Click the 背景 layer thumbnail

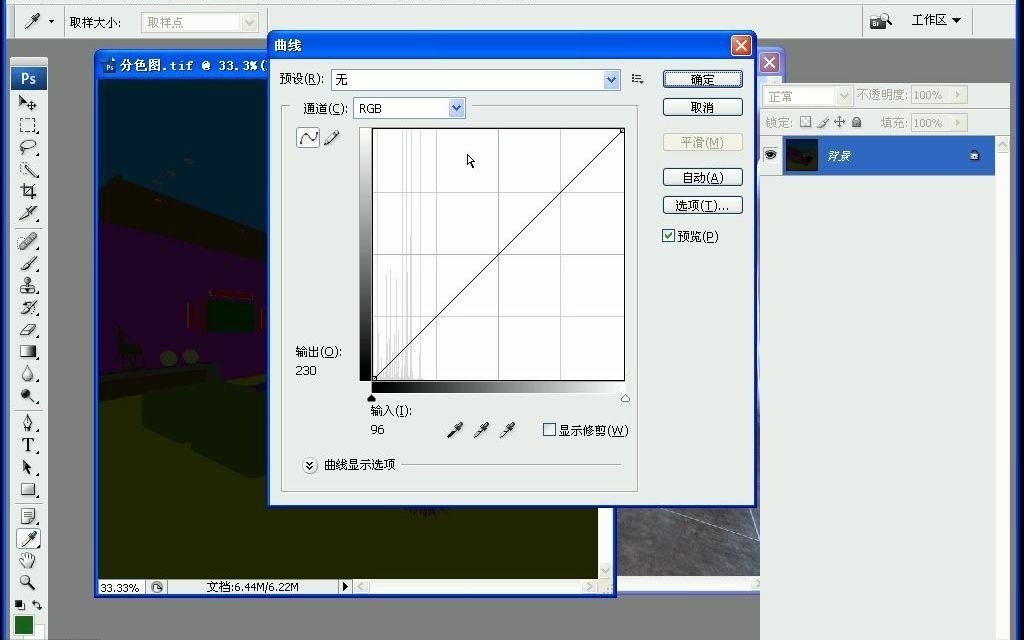[801, 155]
